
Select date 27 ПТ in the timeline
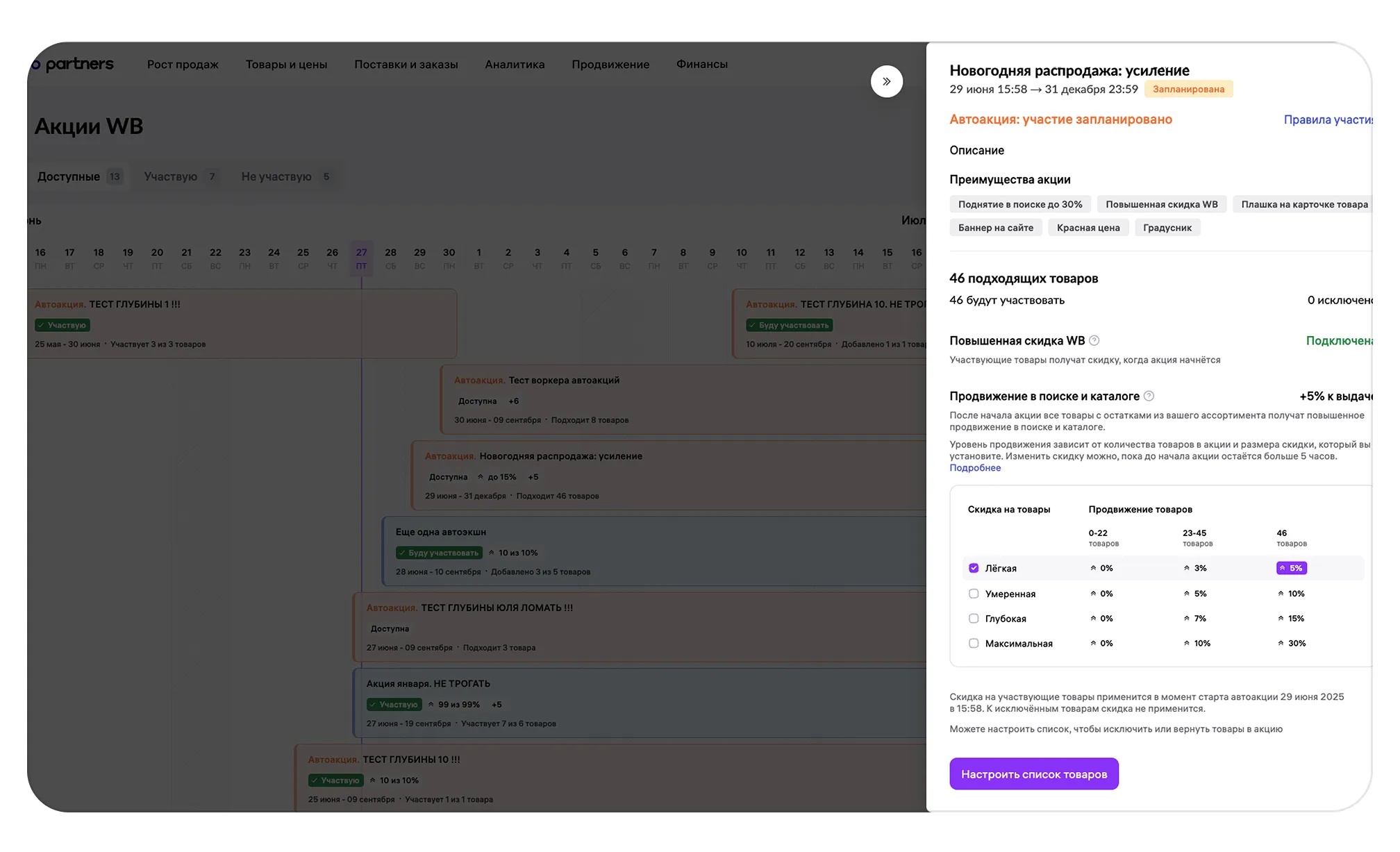361,258
